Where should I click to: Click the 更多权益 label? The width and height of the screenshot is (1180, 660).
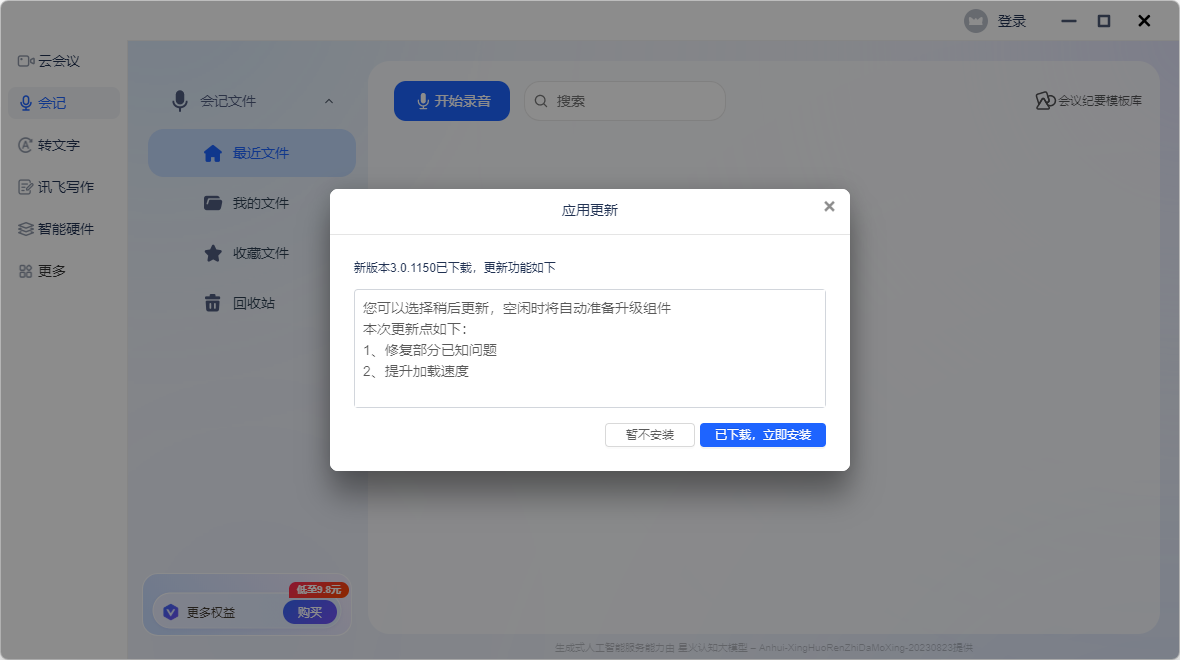click(211, 613)
